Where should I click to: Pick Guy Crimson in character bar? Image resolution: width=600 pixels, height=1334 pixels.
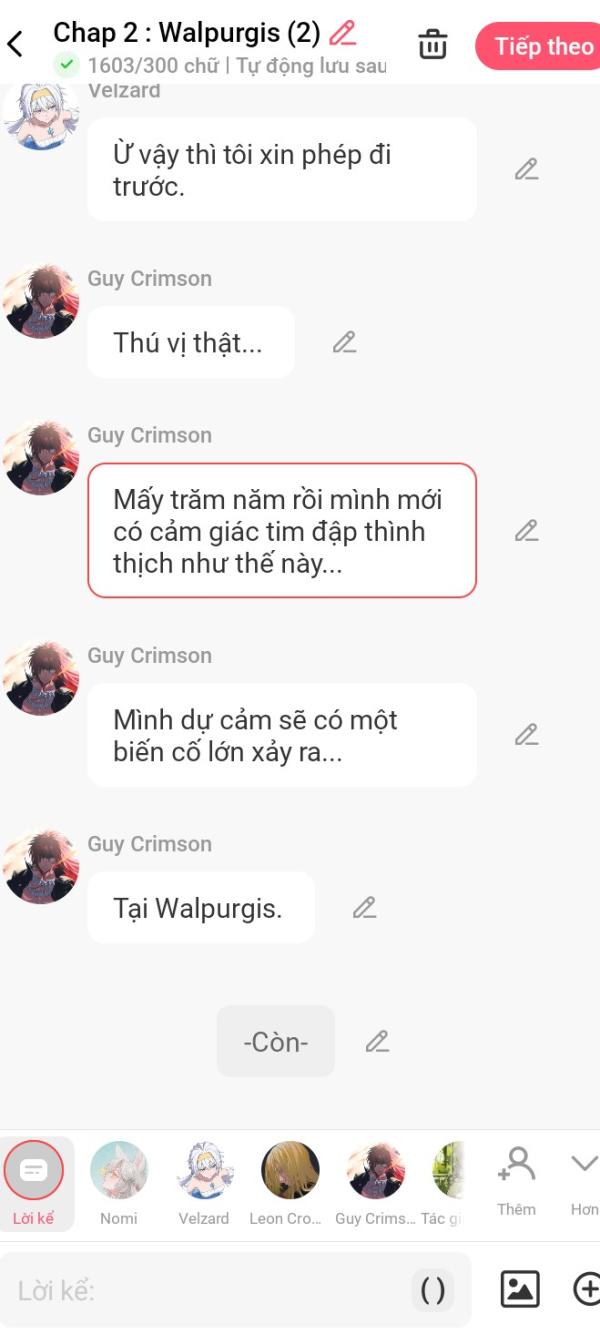tap(376, 1184)
